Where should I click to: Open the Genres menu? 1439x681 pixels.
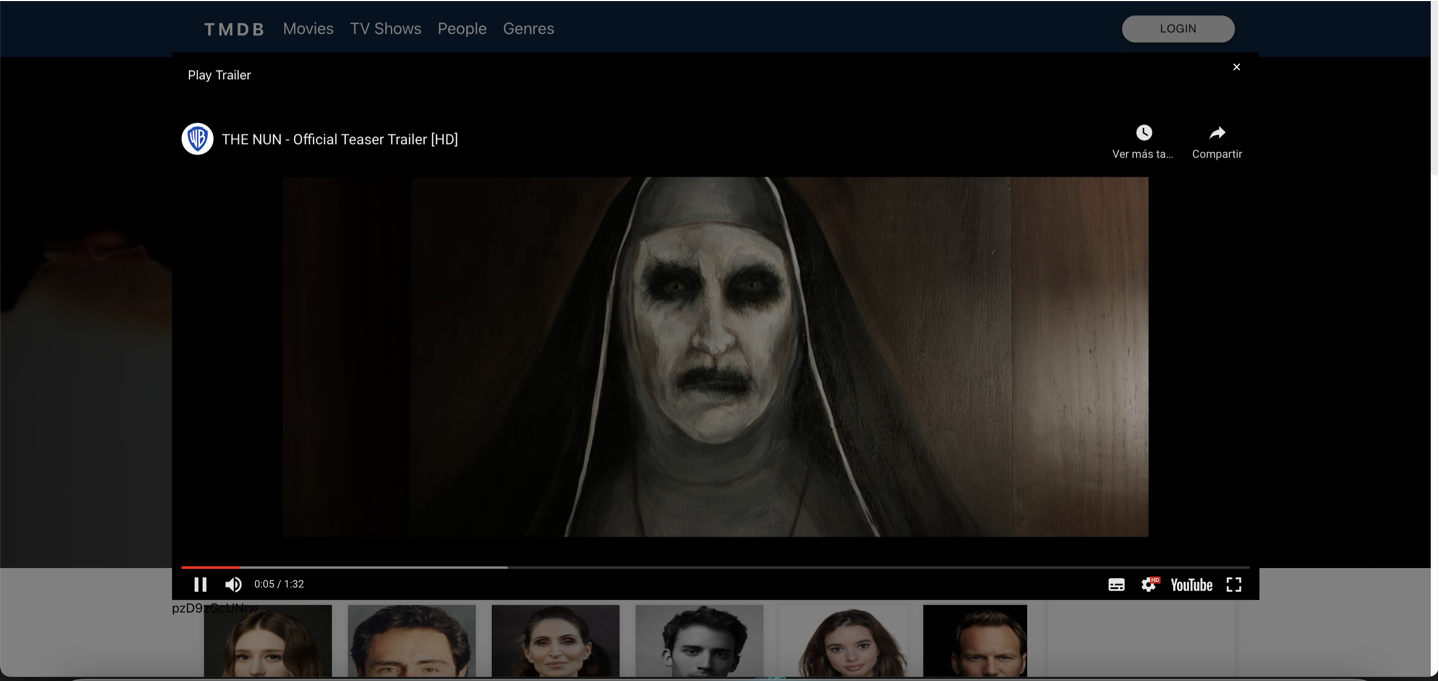[x=528, y=29]
